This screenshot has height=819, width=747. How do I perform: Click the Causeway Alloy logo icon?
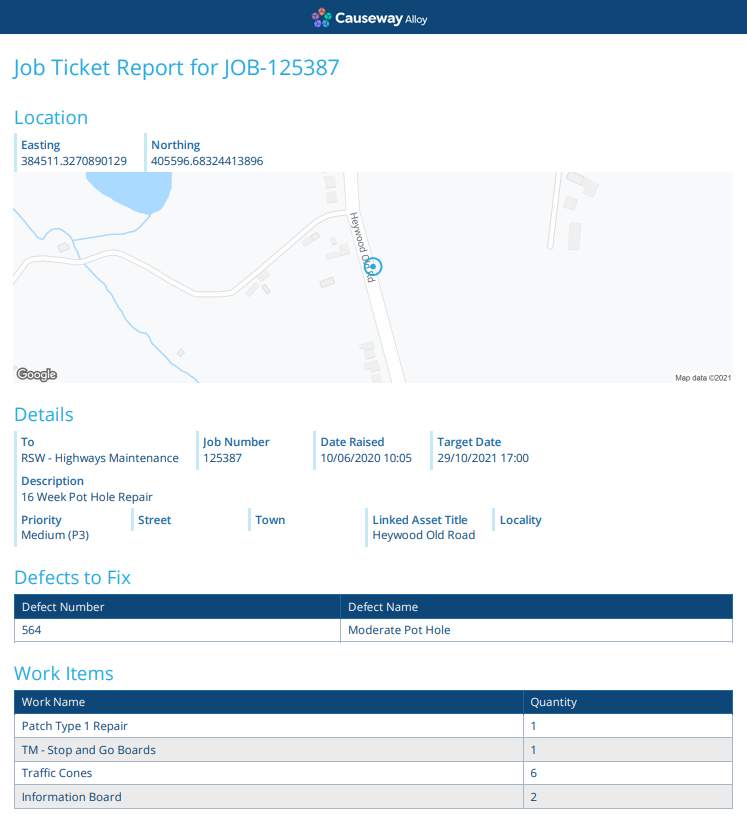tap(321, 18)
